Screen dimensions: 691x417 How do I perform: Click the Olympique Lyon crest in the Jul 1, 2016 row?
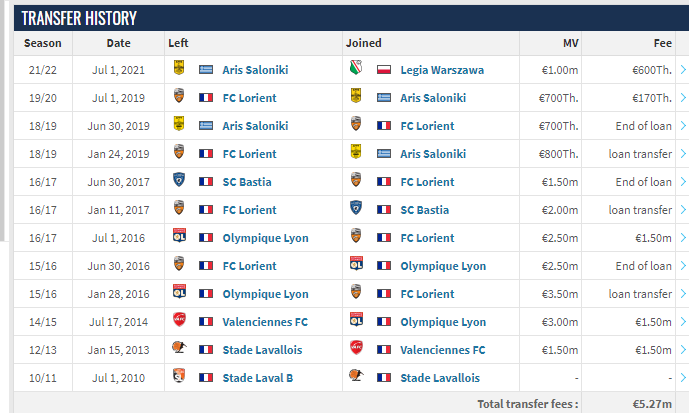pos(179,236)
